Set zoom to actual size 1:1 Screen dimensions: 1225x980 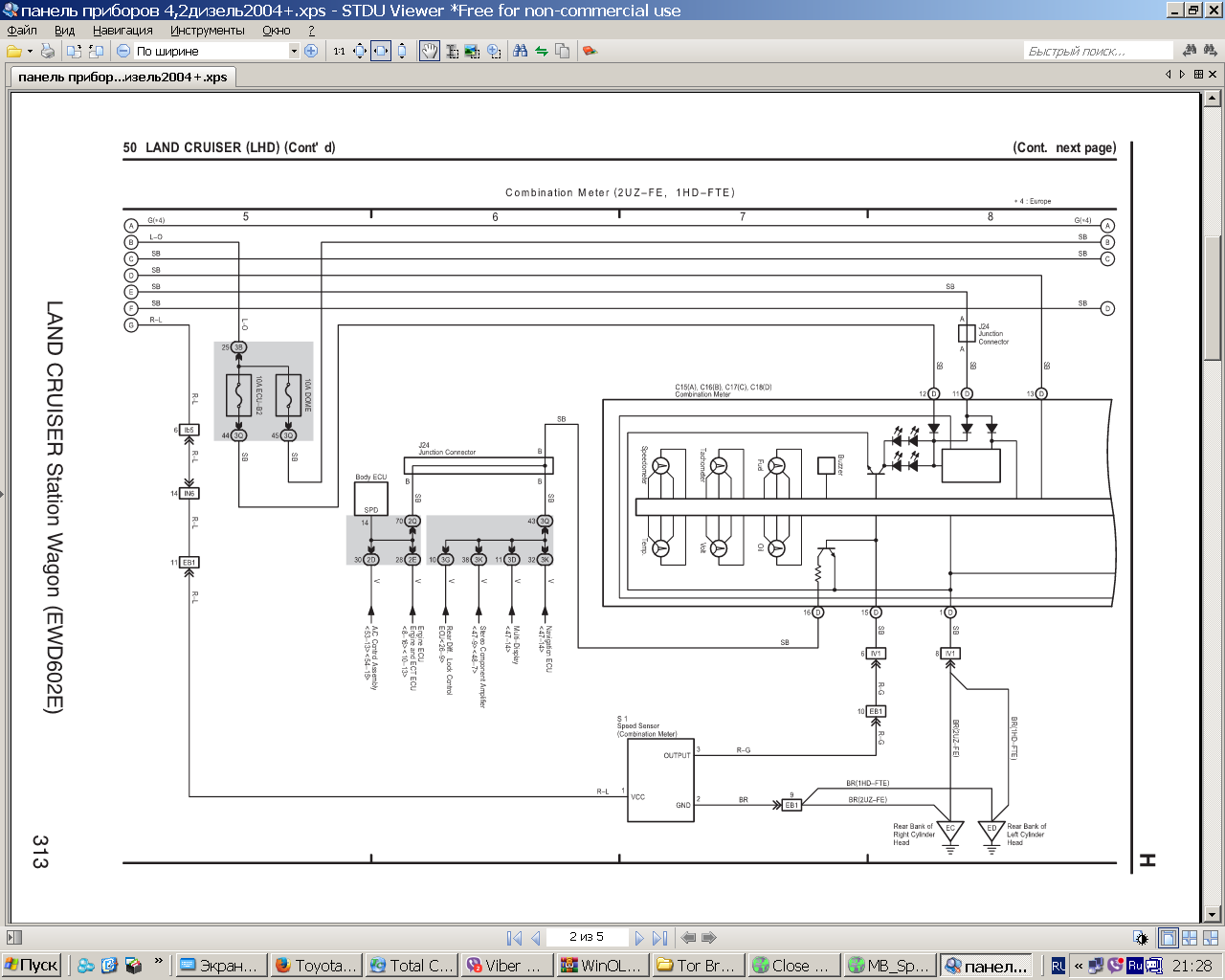coord(339,51)
